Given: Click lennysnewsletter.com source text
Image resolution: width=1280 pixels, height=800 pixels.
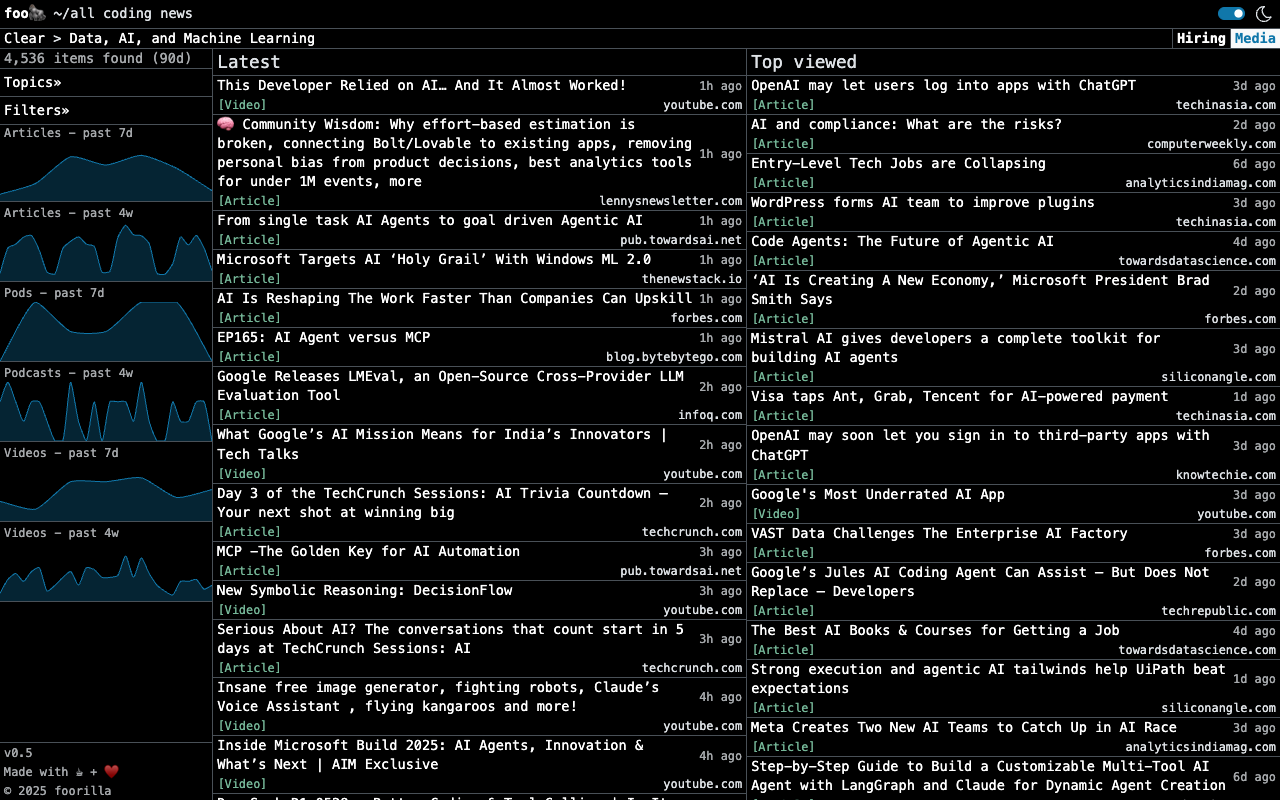Looking at the screenshot, I should tap(671, 201).
